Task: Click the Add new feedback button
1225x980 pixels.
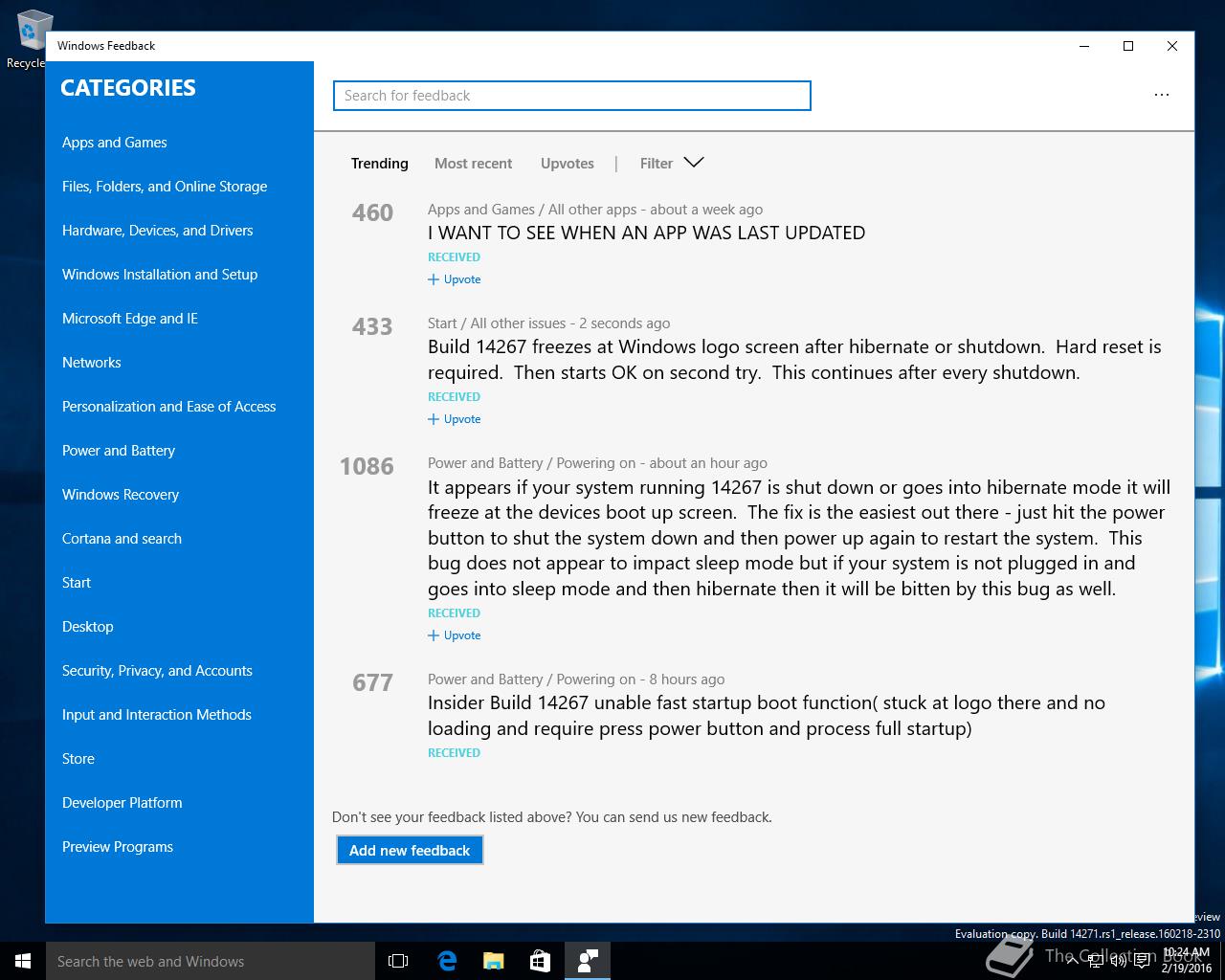Action: [x=410, y=850]
